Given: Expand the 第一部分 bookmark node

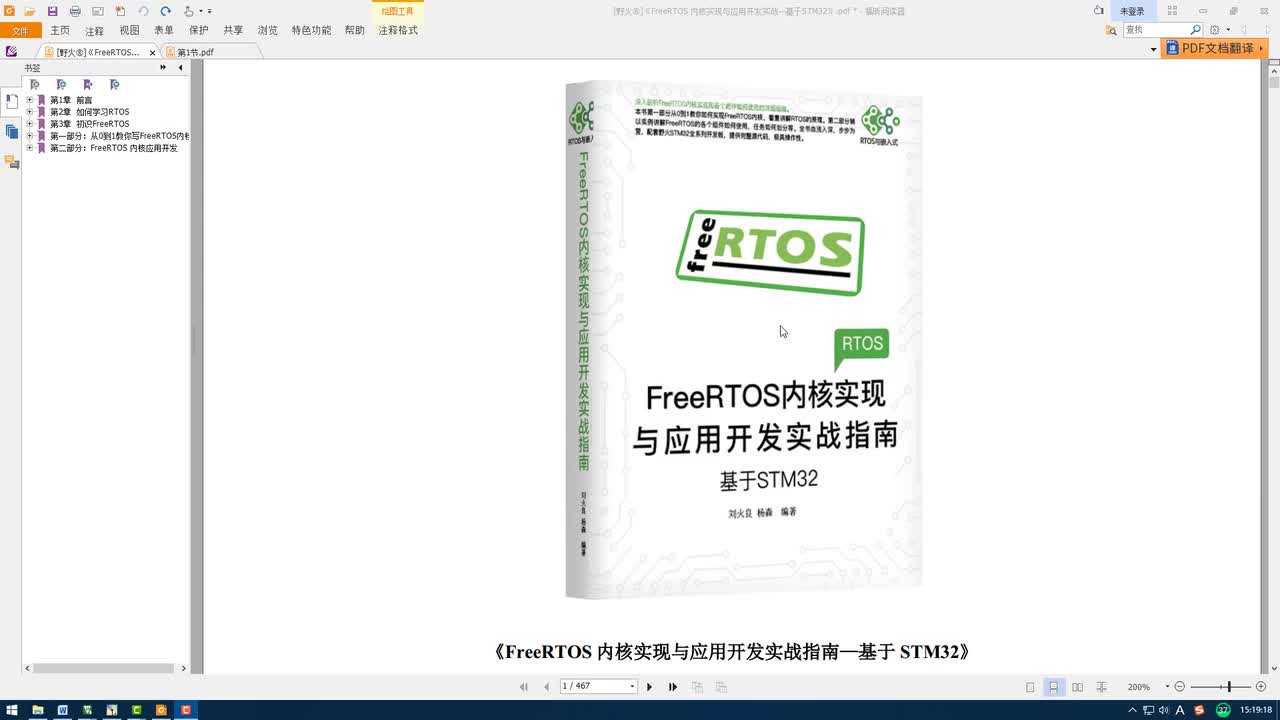Looking at the screenshot, I should click(x=29, y=136).
